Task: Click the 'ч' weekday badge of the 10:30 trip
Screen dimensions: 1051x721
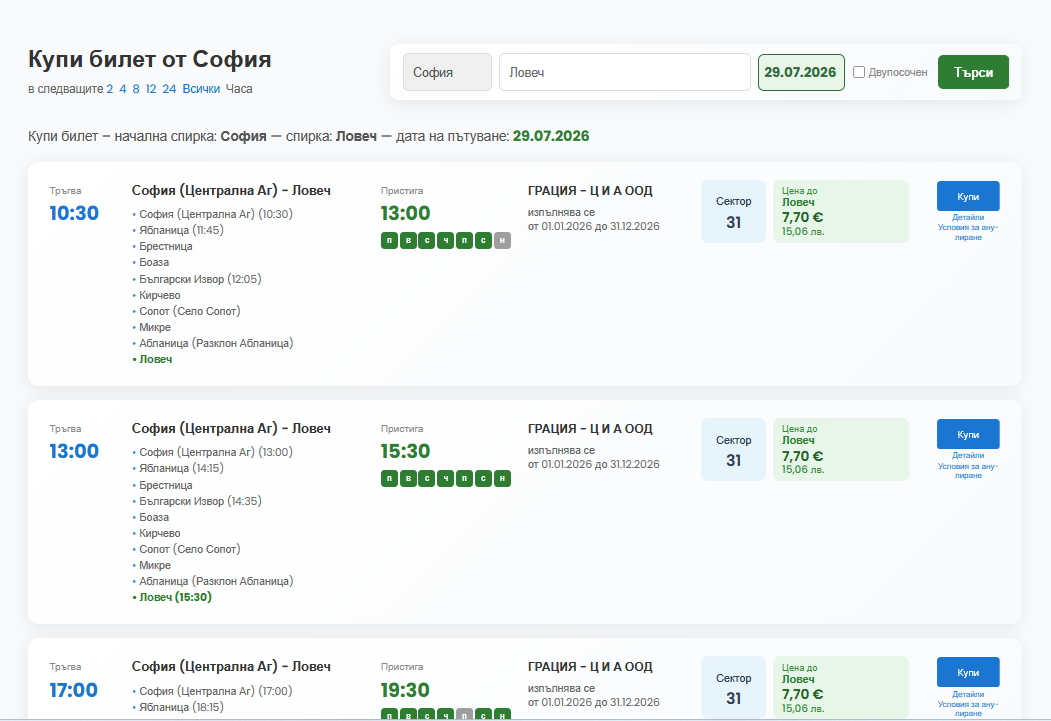Action: [446, 241]
